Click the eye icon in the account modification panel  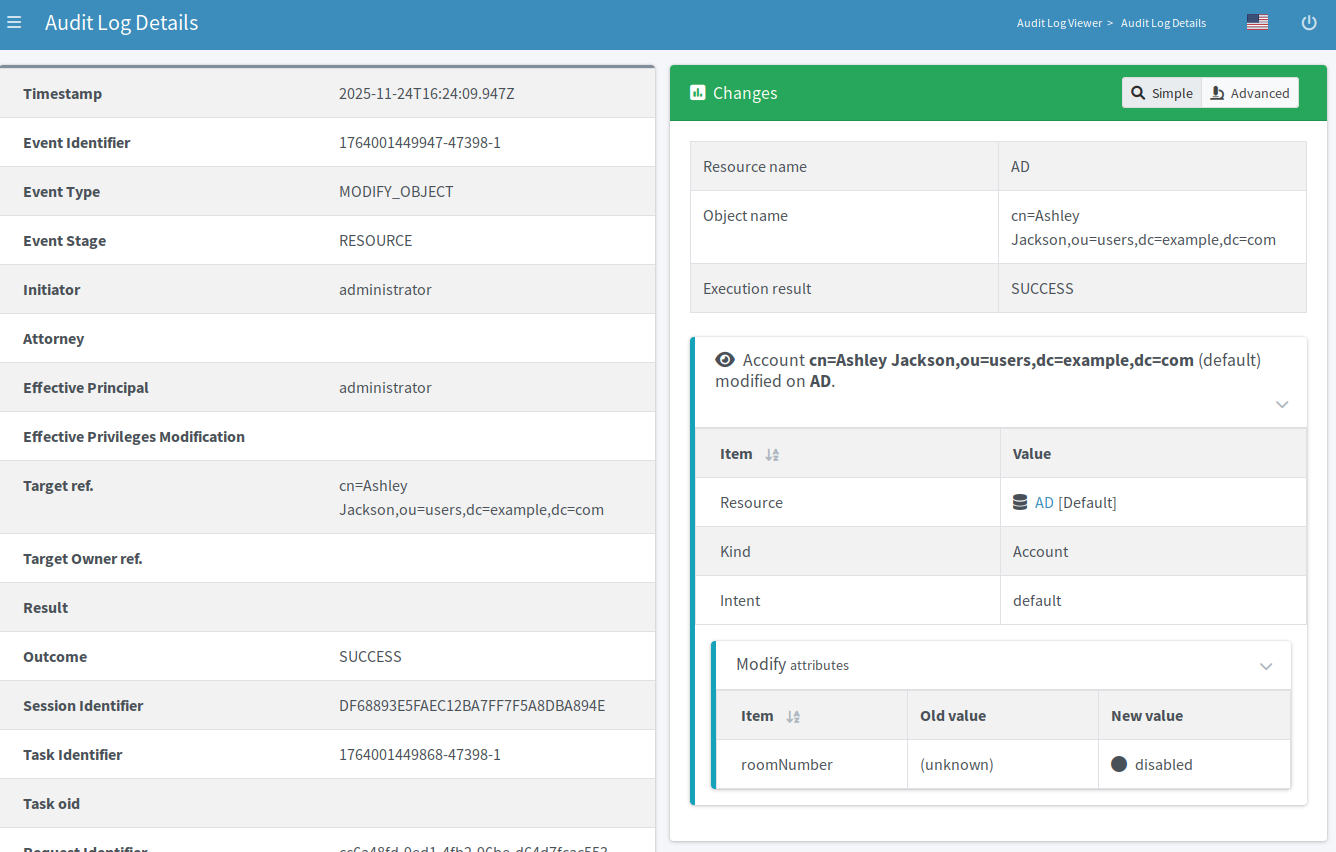(x=723, y=359)
